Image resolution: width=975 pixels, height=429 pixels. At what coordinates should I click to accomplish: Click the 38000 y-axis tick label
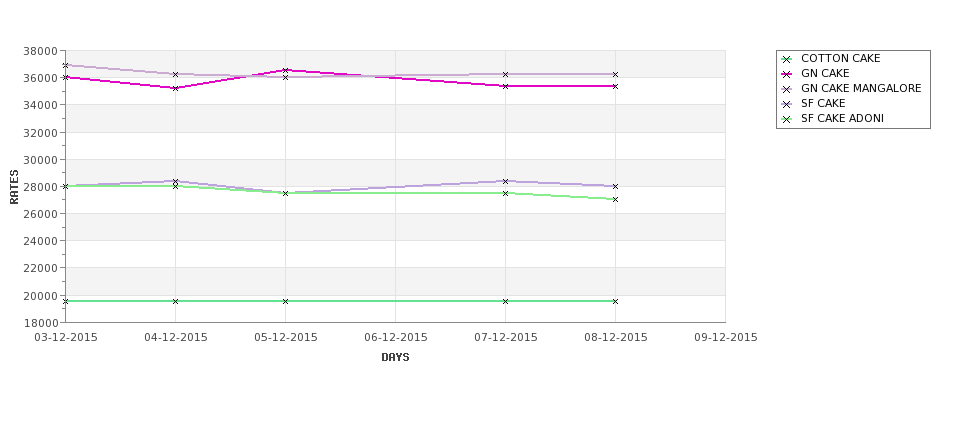[x=40, y=51]
